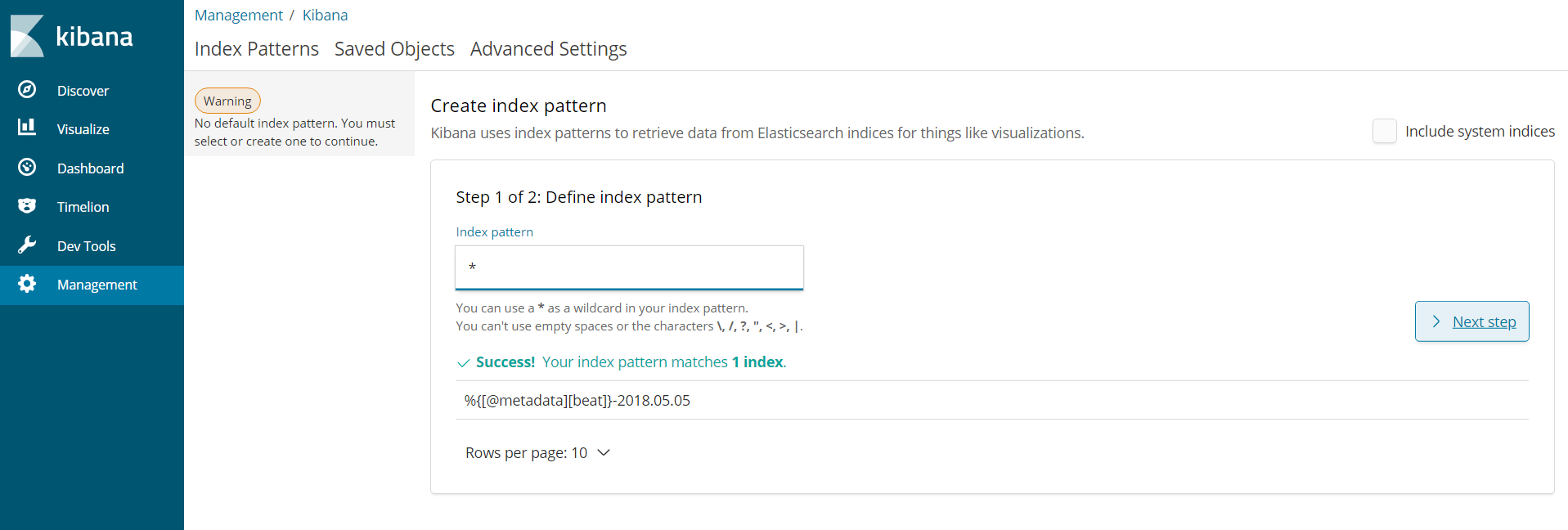Click the chevron icon in Next step button
Viewport: 1568px width, 530px height.
click(x=1436, y=321)
